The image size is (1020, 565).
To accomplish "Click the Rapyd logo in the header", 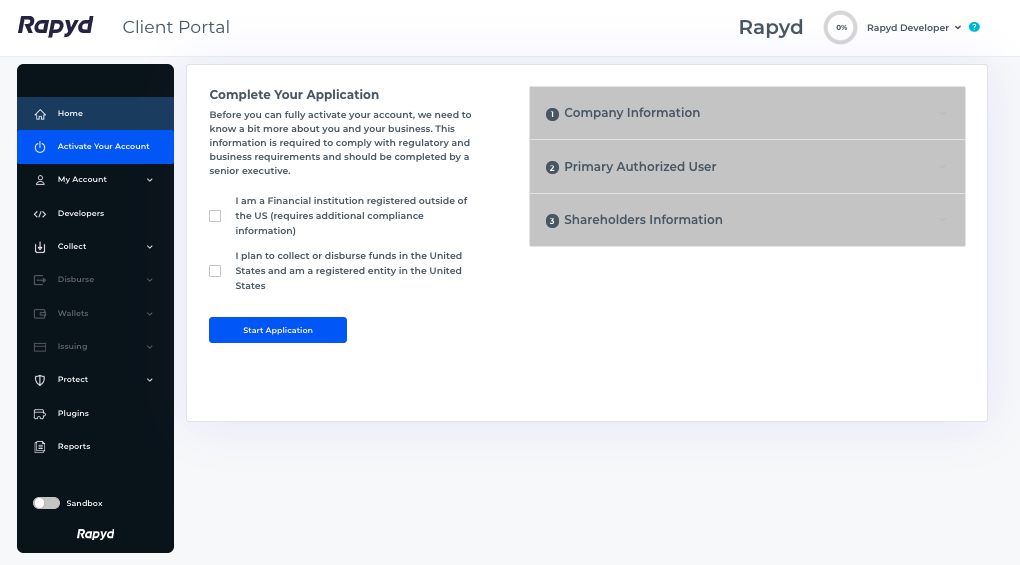I will pyautogui.click(x=55, y=27).
